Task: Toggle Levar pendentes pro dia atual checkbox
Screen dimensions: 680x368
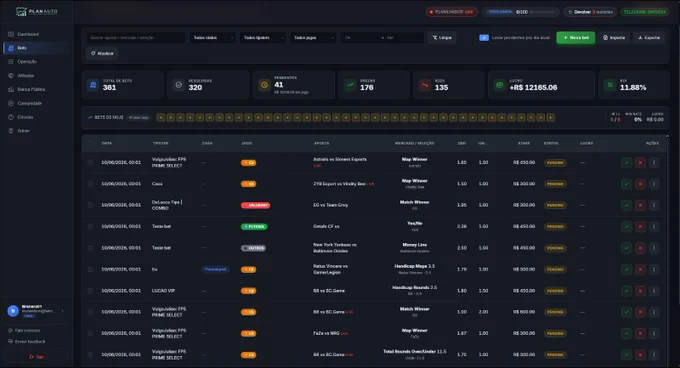Action: tap(484, 38)
